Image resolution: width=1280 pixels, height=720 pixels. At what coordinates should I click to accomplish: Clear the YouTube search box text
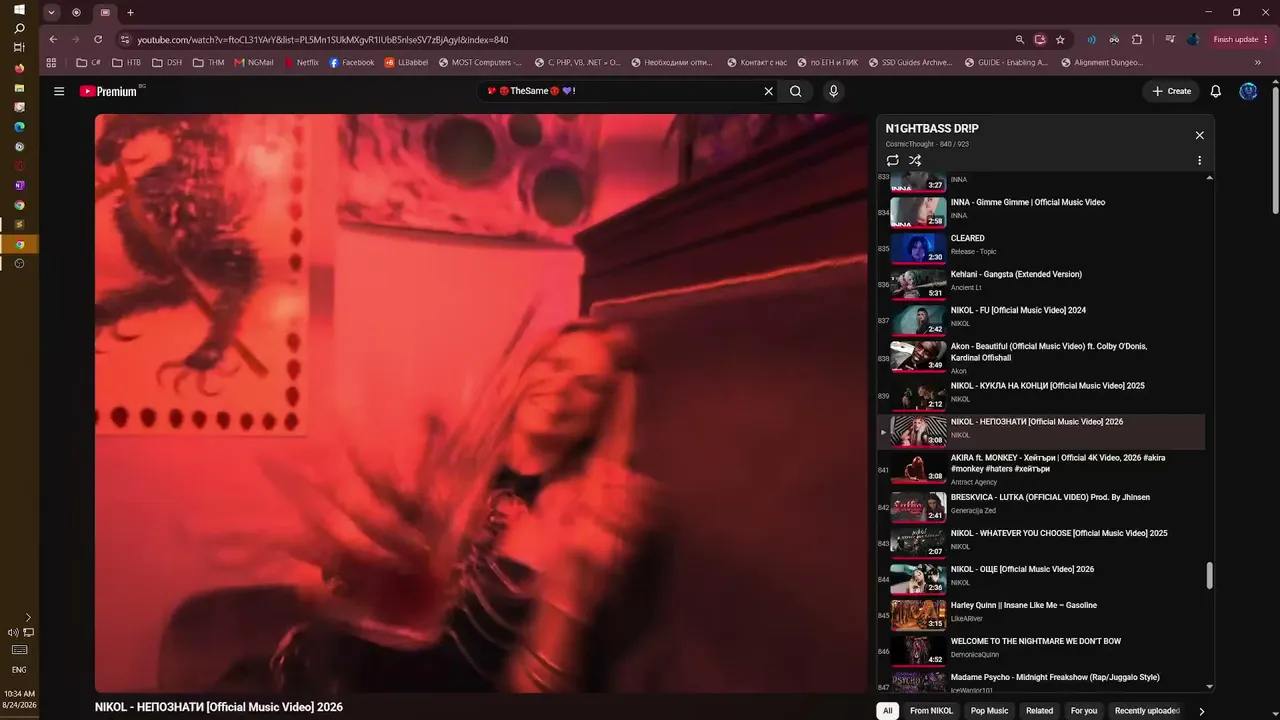[x=768, y=91]
